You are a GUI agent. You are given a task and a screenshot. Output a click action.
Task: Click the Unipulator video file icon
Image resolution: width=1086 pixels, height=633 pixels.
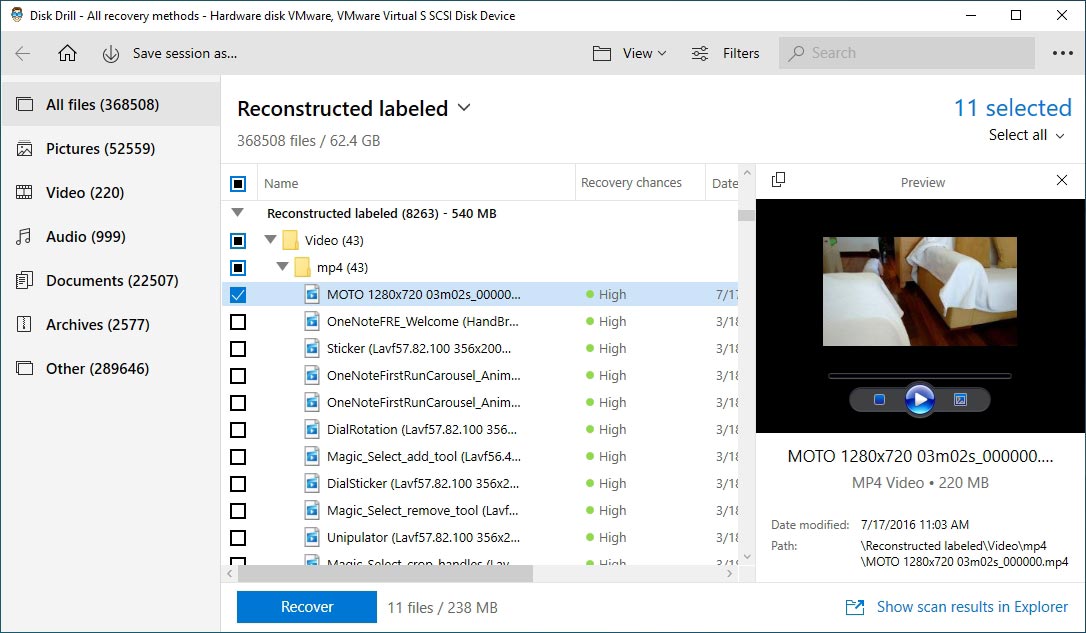(x=312, y=537)
